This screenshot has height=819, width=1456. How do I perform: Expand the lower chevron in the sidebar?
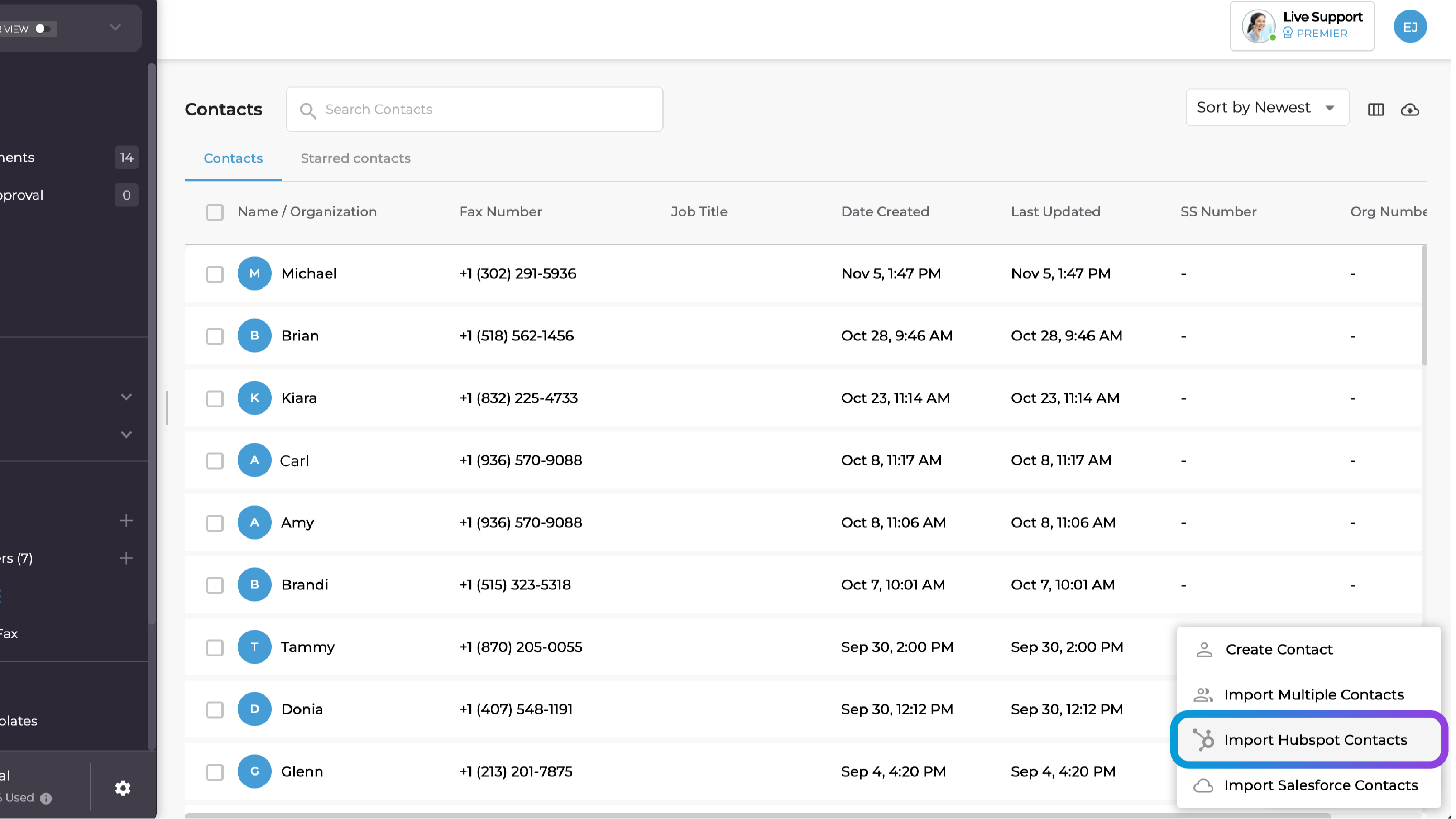coord(126,434)
